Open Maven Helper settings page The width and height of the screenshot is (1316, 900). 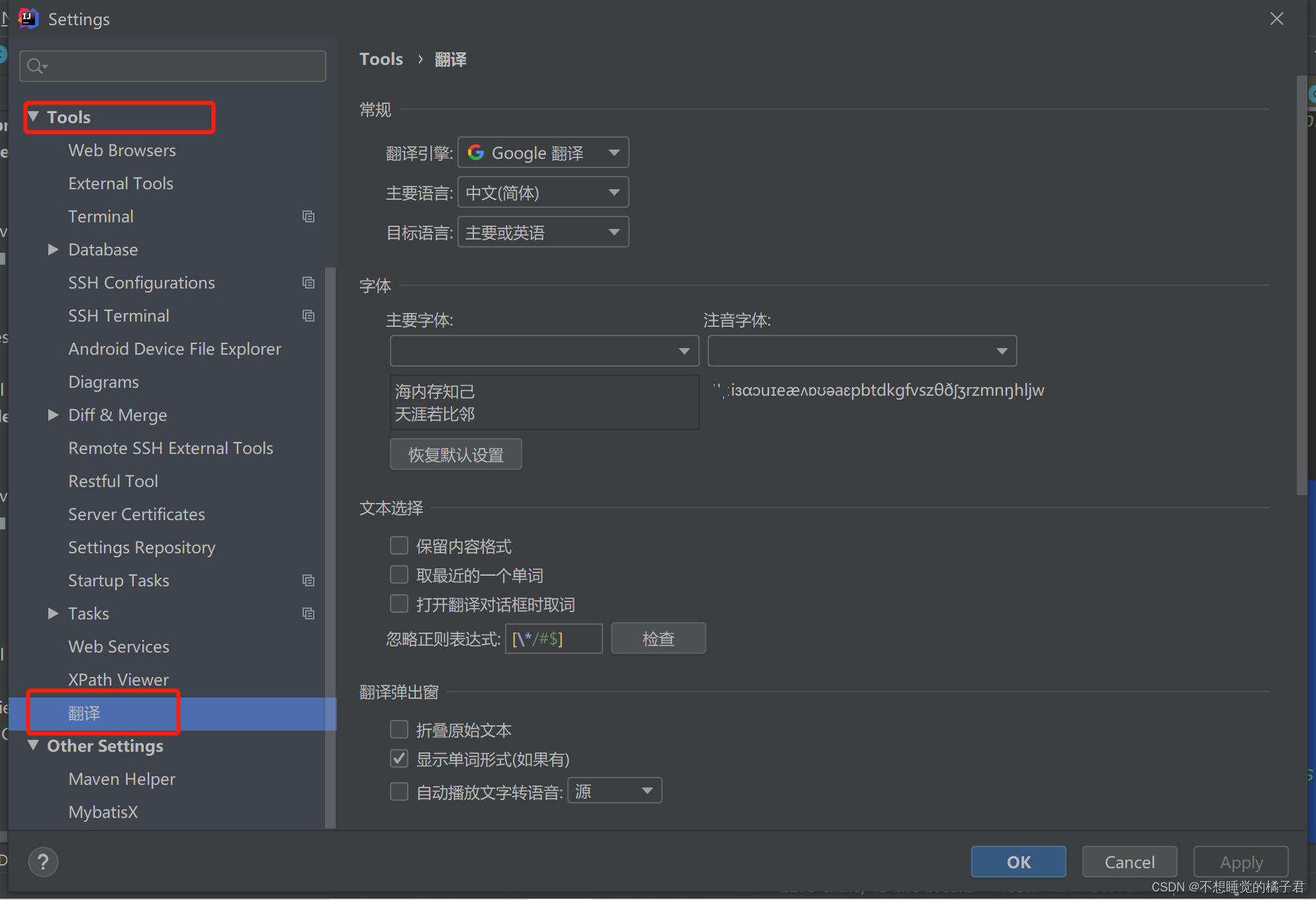pos(122,779)
